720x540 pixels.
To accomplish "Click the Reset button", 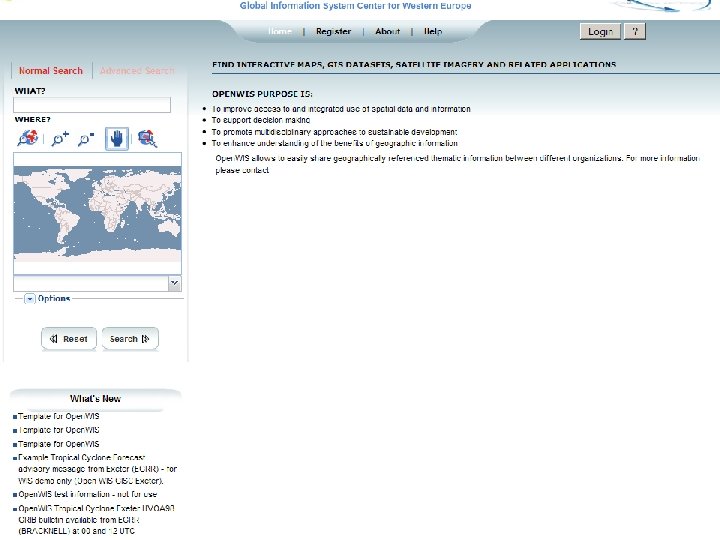I will point(69,339).
